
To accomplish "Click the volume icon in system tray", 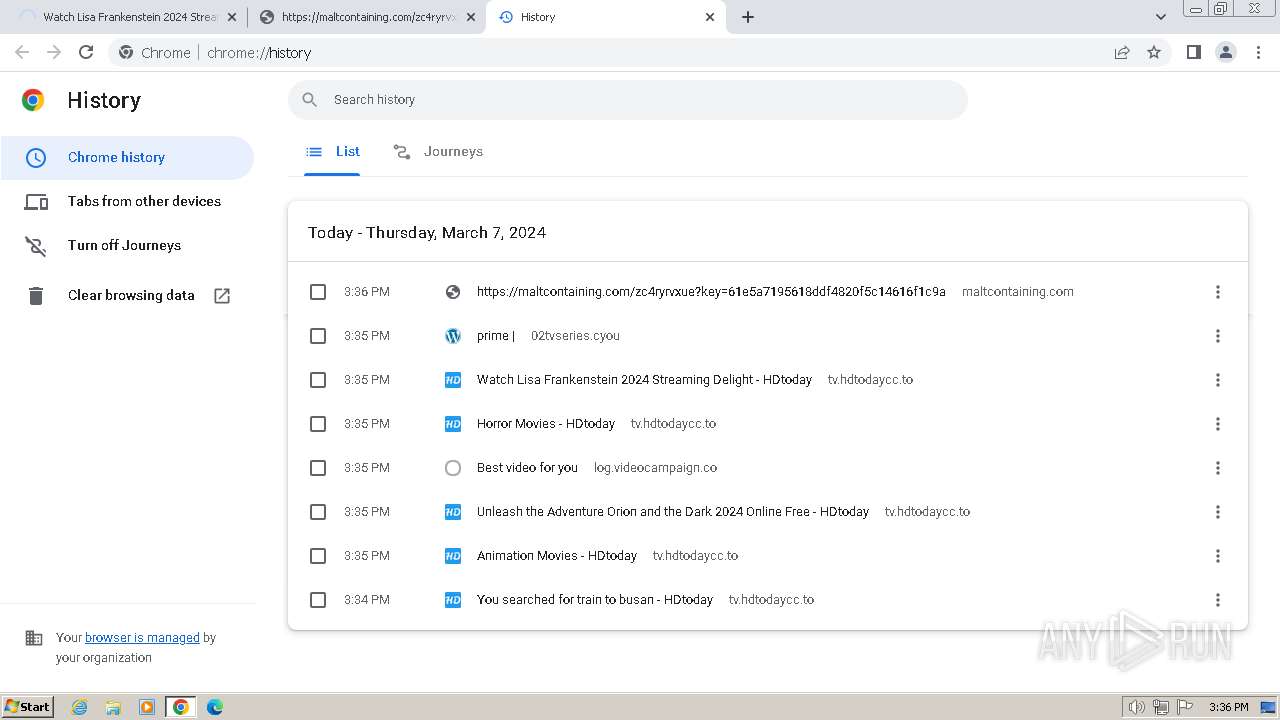I will 1137,707.
